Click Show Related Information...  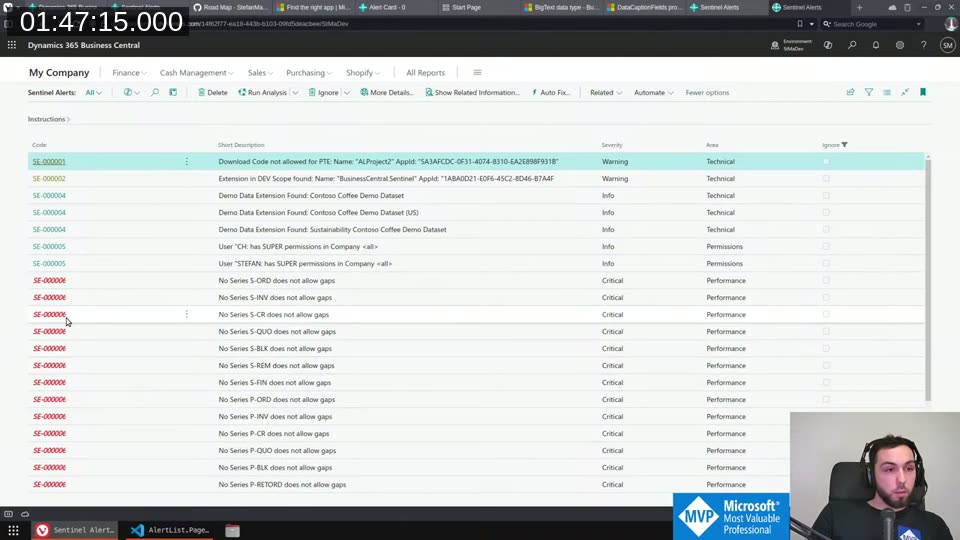click(472, 92)
